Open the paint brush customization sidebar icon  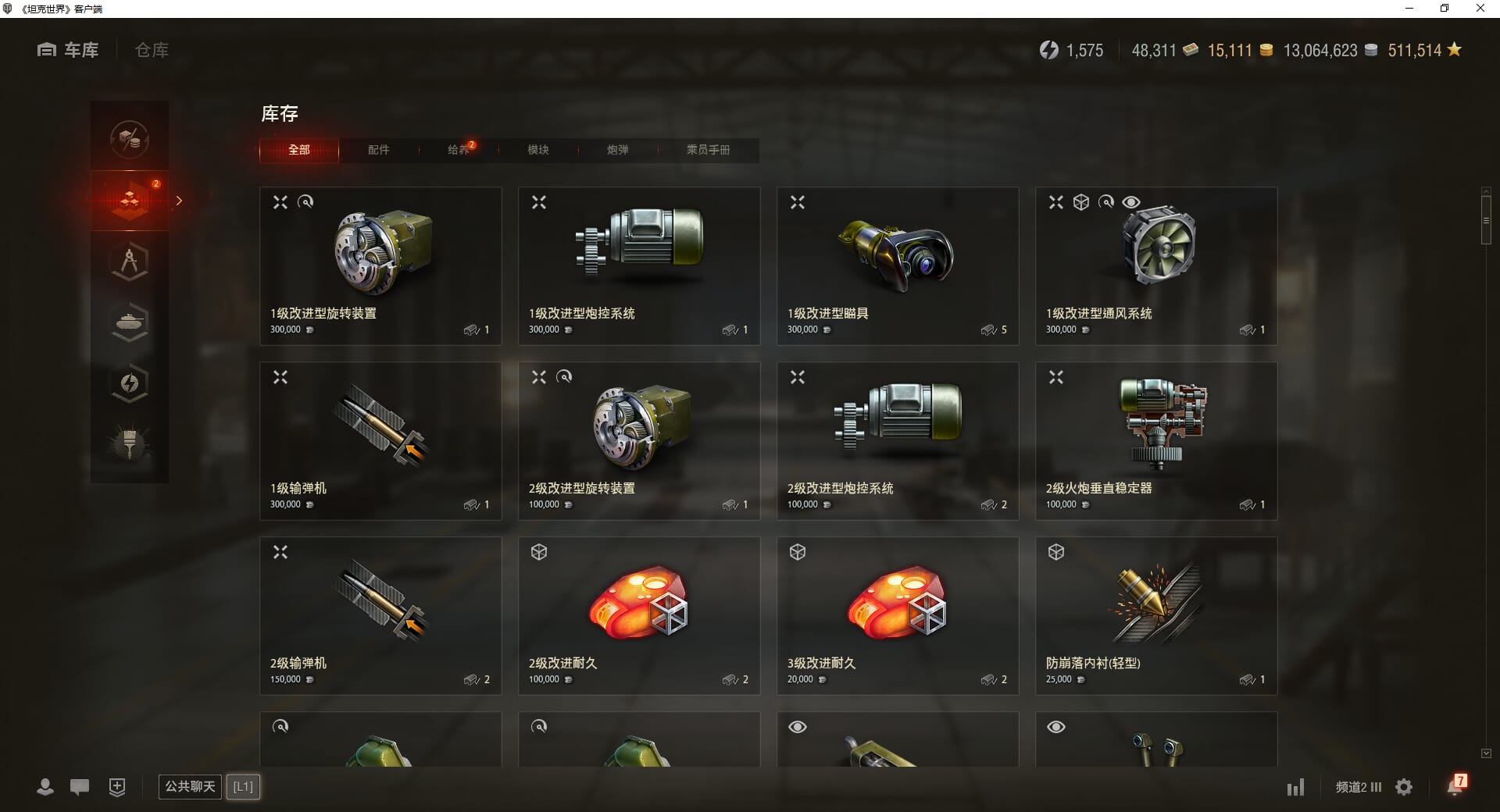pos(130,443)
